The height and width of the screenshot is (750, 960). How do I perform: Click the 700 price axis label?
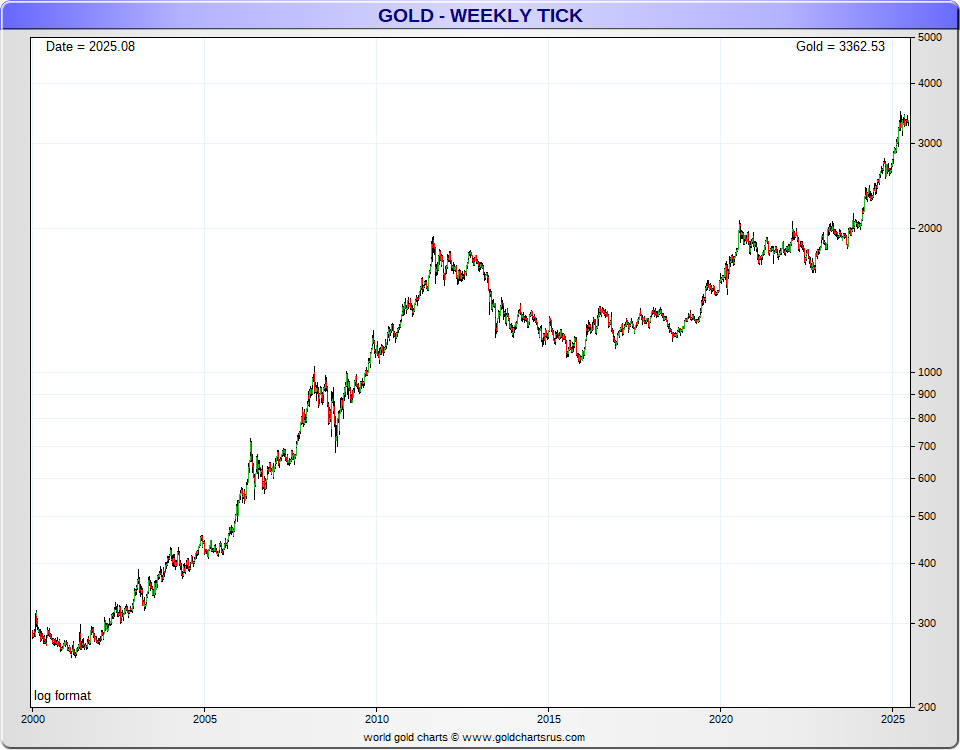coord(927,446)
